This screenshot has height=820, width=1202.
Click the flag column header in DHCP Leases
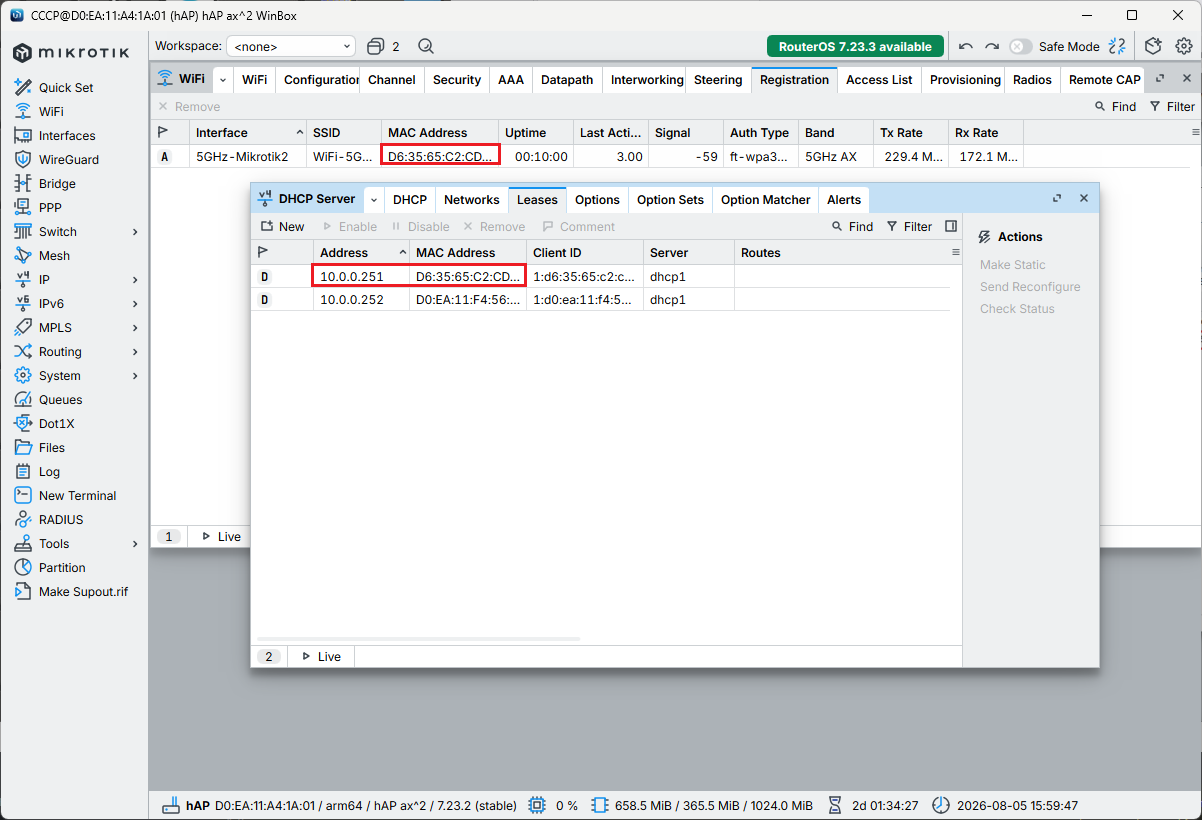pyautogui.click(x=264, y=253)
